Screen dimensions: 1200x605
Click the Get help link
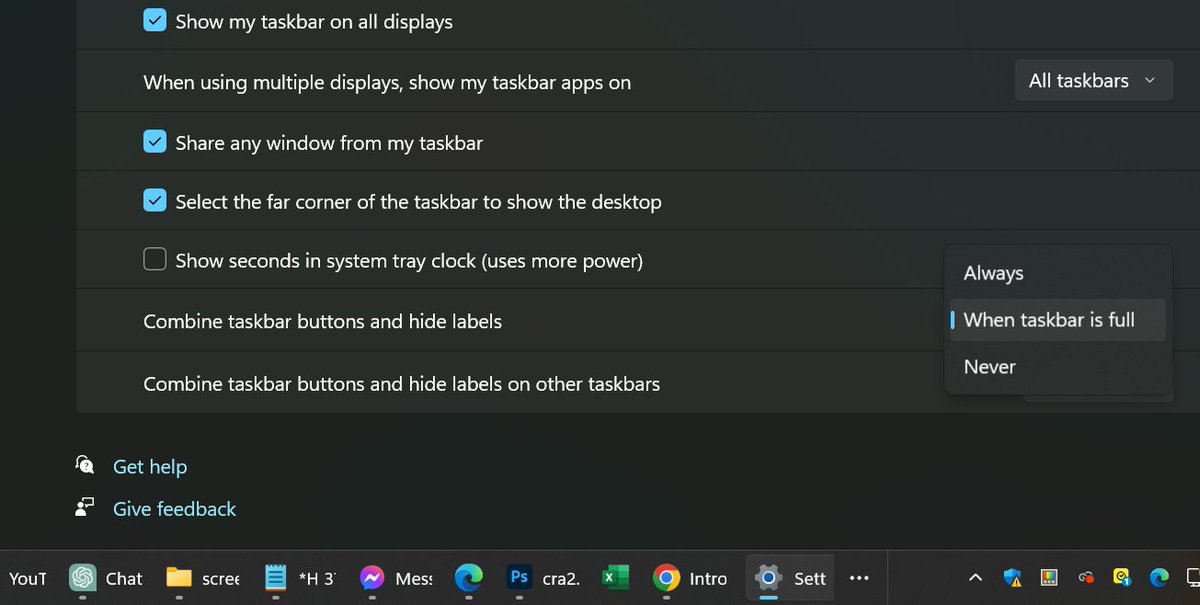[x=150, y=466]
